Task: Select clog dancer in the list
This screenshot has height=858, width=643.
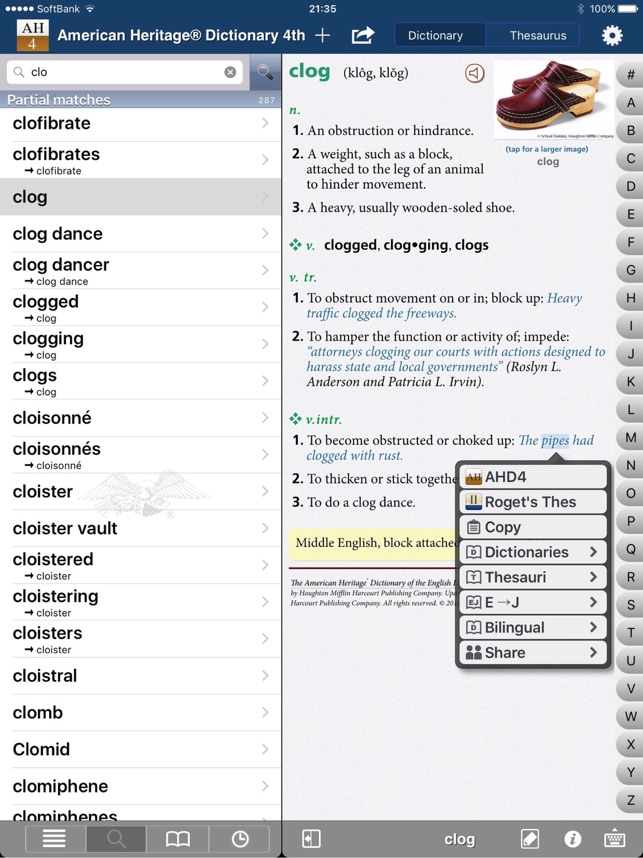Action: tap(140, 271)
